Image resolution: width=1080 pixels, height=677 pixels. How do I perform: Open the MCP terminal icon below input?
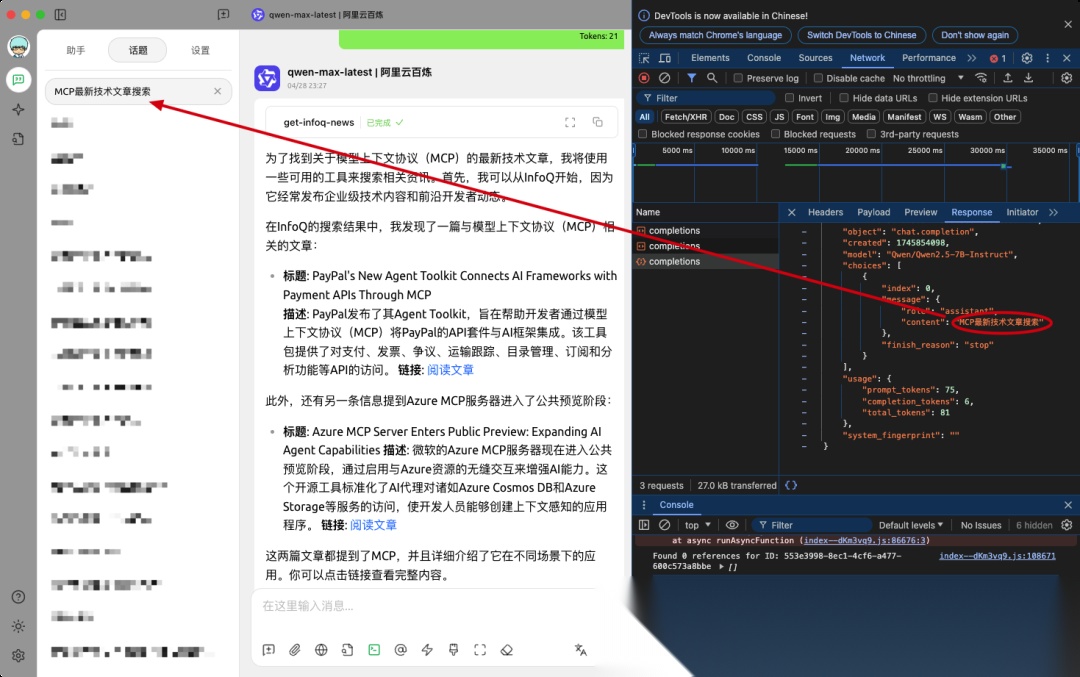point(374,649)
